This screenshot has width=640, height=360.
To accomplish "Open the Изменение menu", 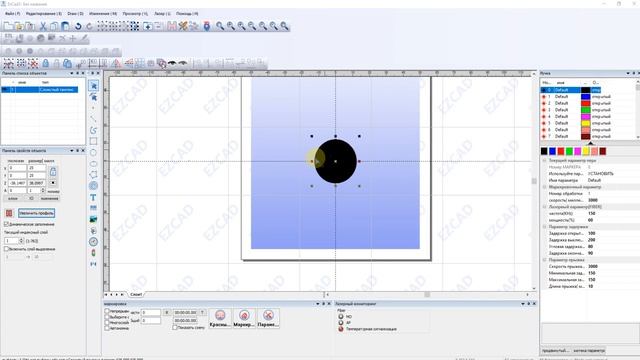I will click(103, 13).
